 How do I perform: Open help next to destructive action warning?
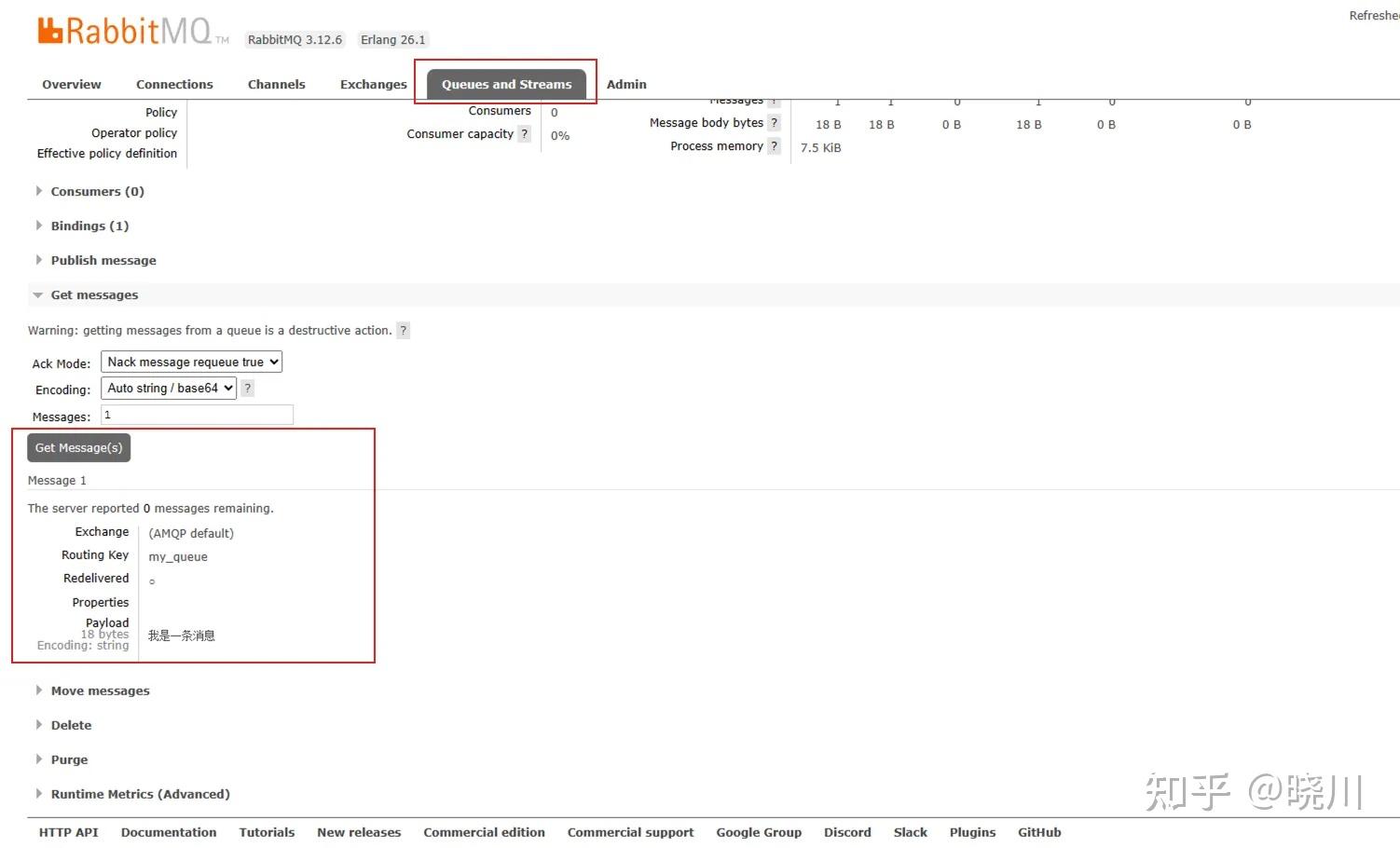coord(403,331)
